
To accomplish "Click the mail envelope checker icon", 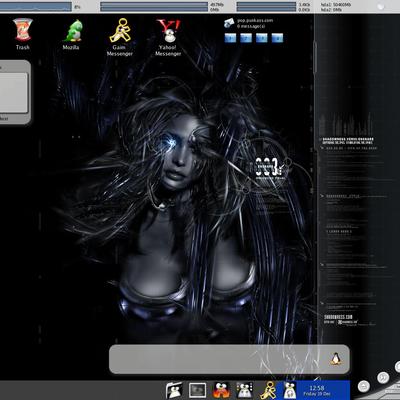I will click(x=229, y=23).
